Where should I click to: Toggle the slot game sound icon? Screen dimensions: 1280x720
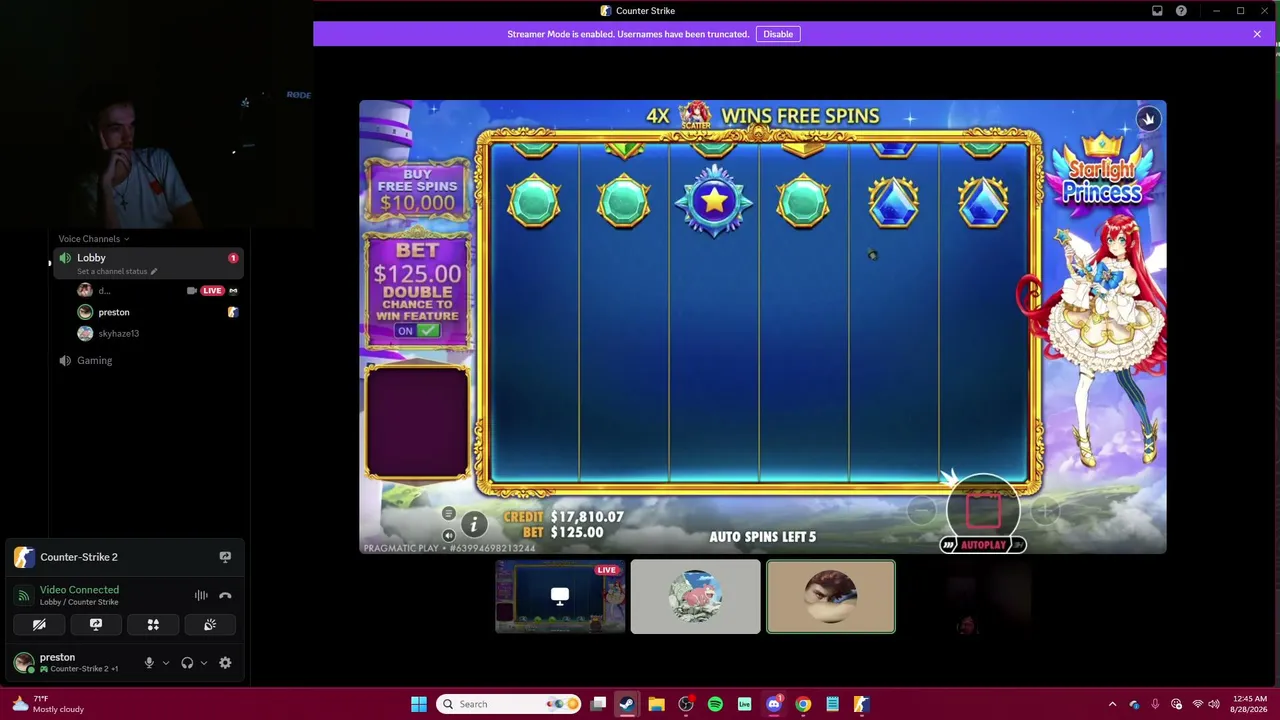pyautogui.click(x=448, y=535)
